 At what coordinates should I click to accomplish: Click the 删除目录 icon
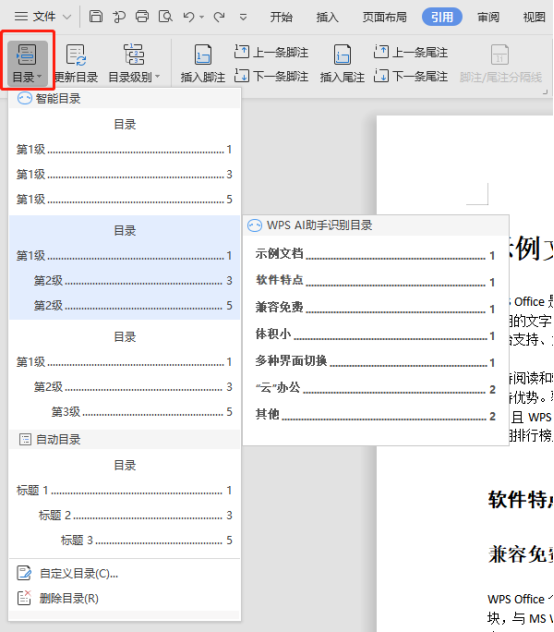(24, 598)
